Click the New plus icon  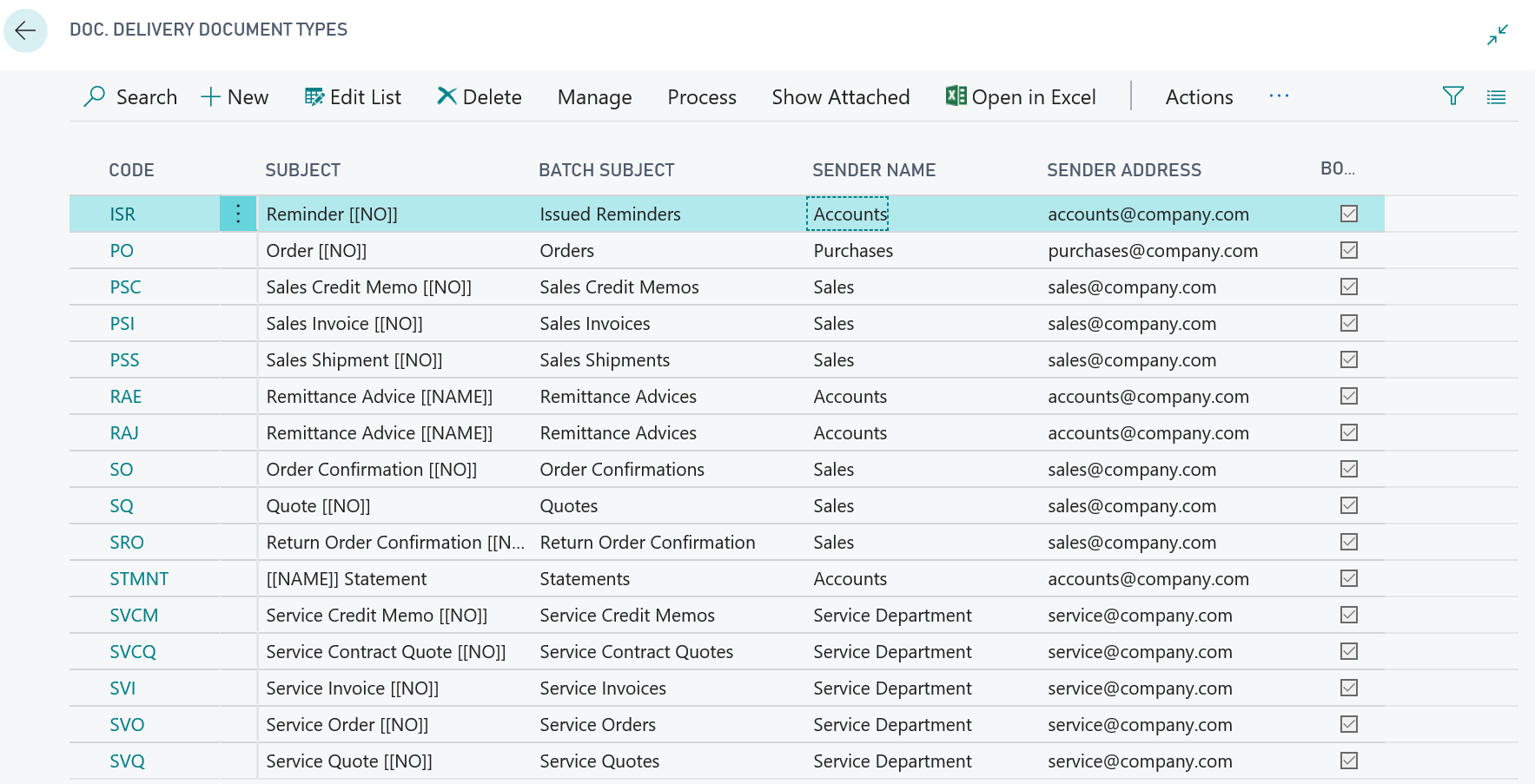pos(210,96)
